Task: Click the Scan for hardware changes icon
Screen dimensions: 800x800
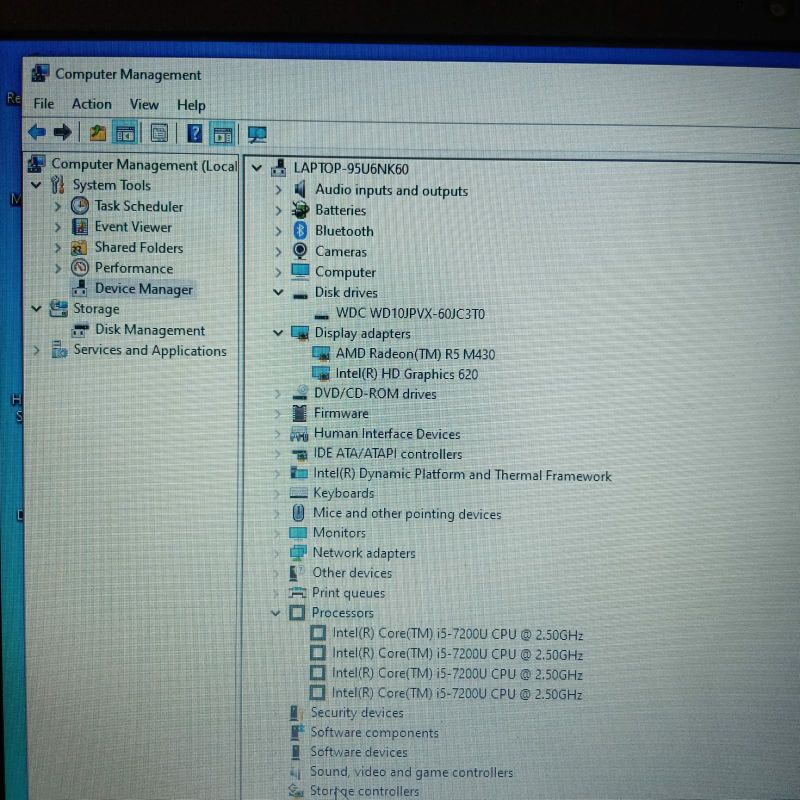Action: tap(257, 133)
